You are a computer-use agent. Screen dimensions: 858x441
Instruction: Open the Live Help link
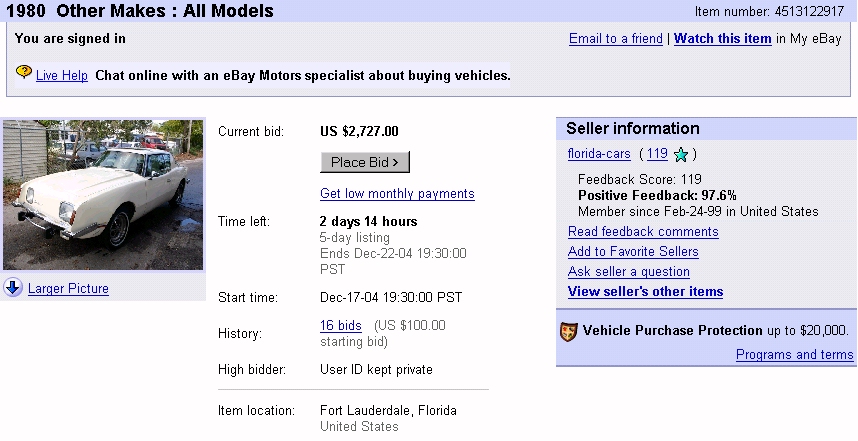[x=62, y=75]
